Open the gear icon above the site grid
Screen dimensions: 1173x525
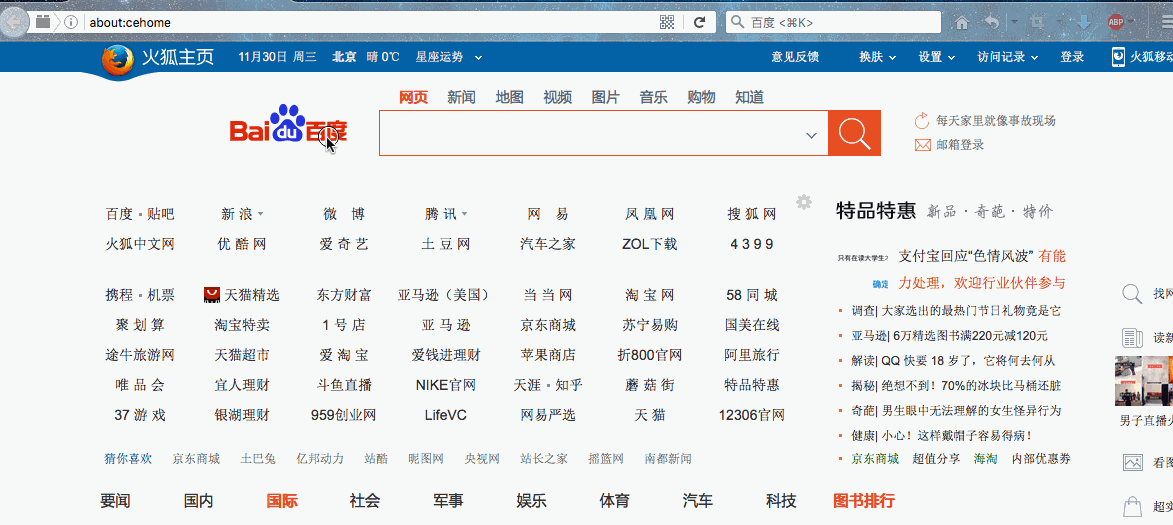(x=804, y=202)
